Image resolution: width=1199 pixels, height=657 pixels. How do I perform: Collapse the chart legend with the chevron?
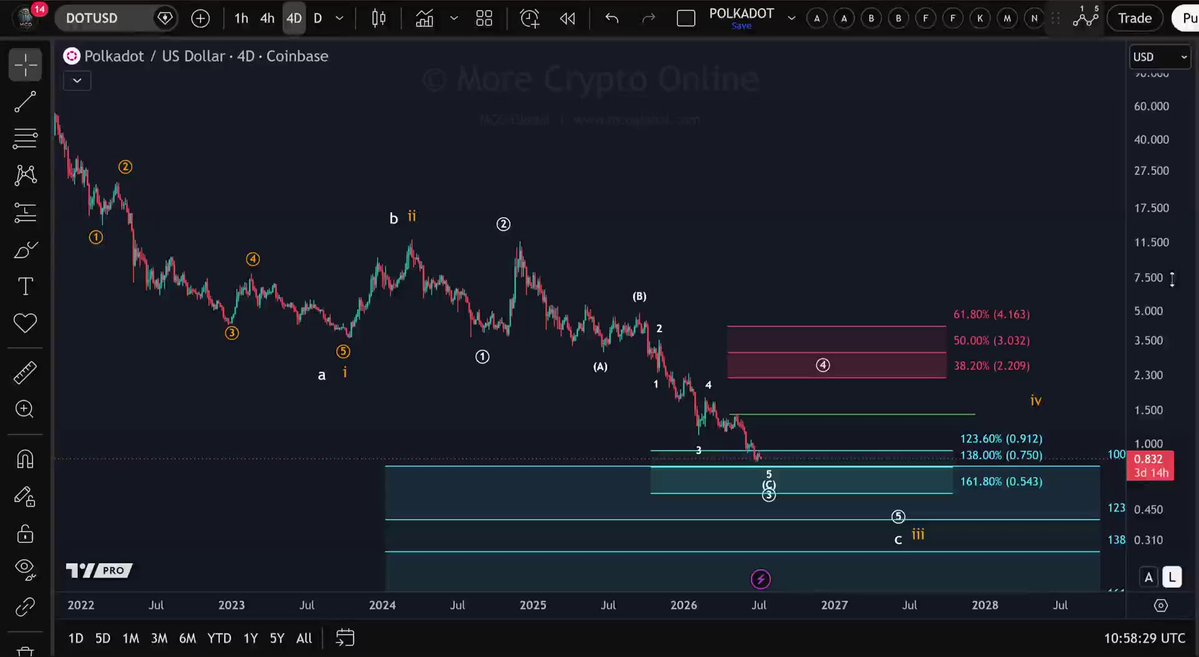click(77, 80)
